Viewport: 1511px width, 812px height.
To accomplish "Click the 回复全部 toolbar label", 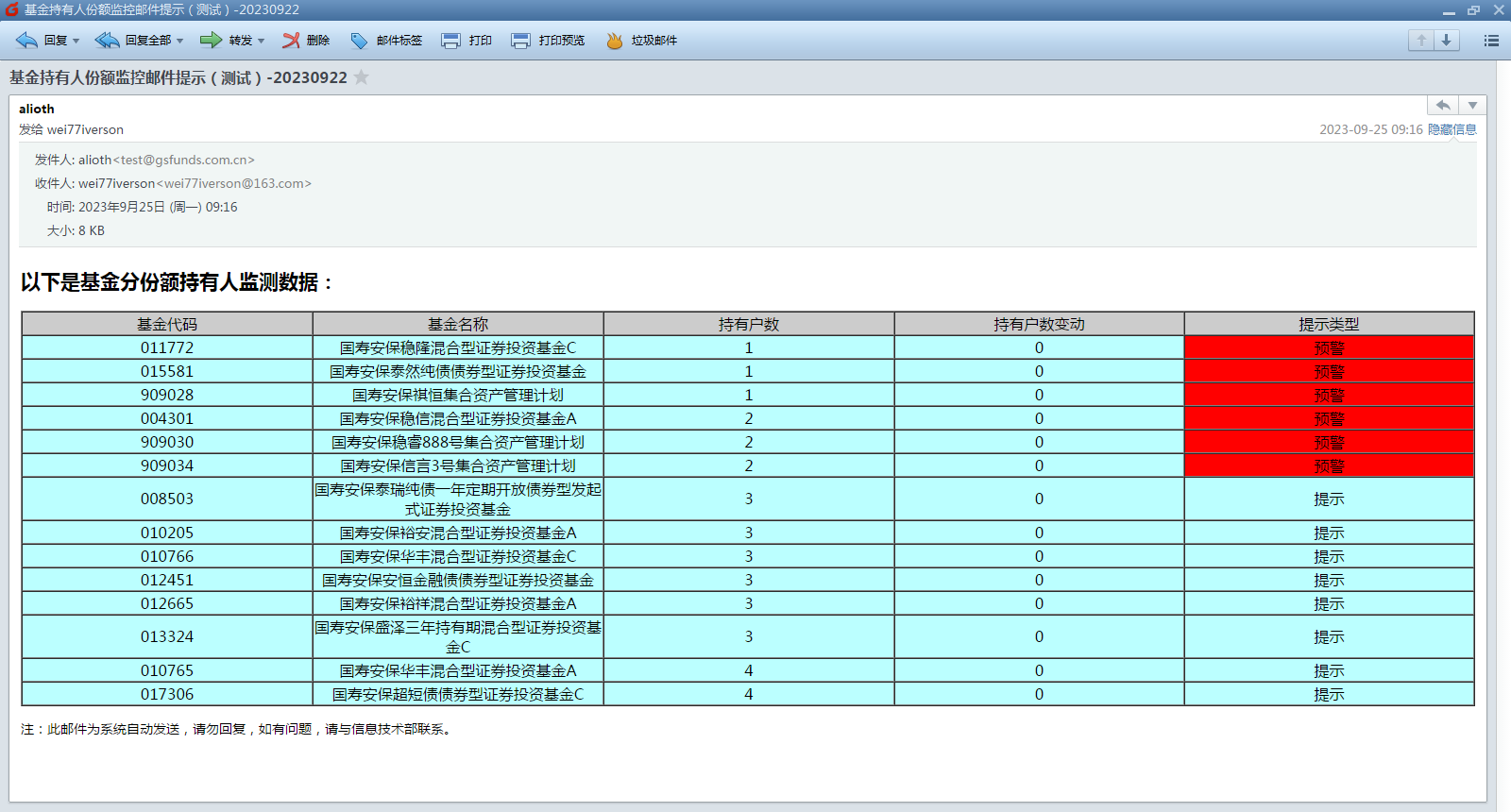I will [x=148, y=41].
